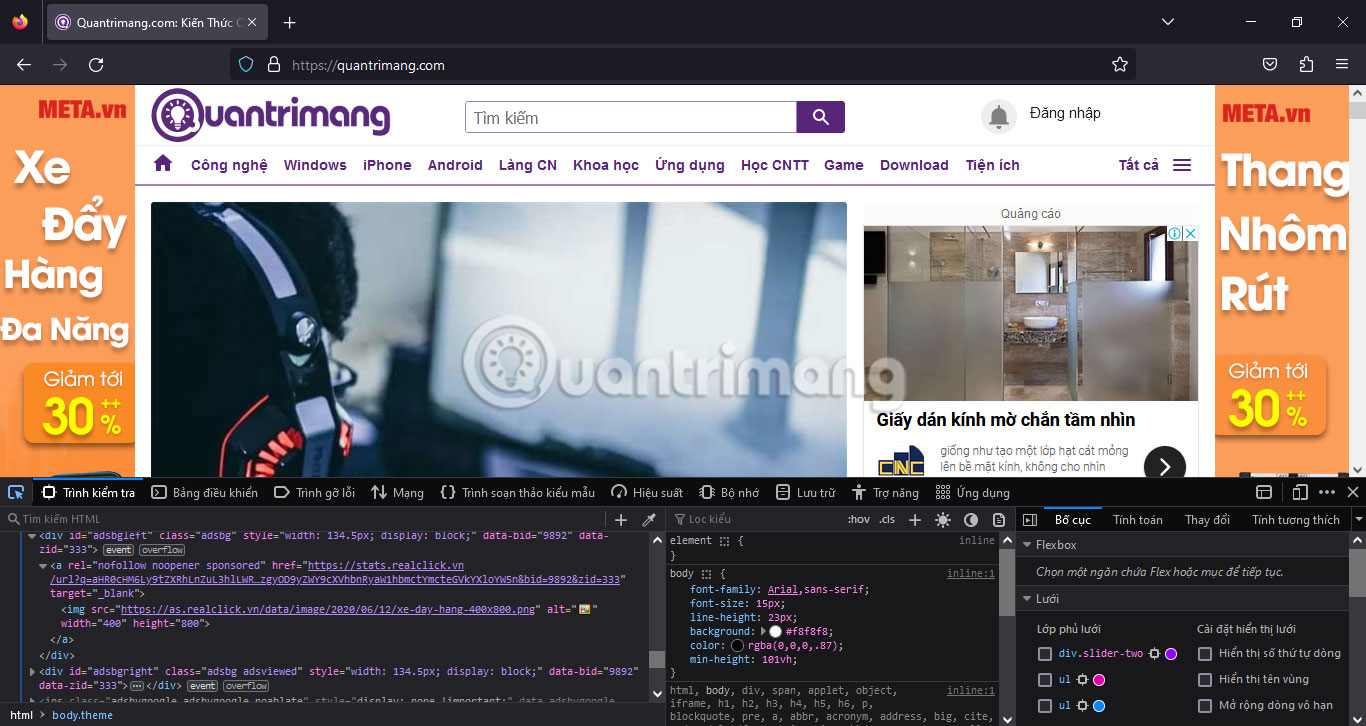Screen dimensions: 1366x726
Task: Enable grid overlay for div.slider-two
Action: [1045, 653]
